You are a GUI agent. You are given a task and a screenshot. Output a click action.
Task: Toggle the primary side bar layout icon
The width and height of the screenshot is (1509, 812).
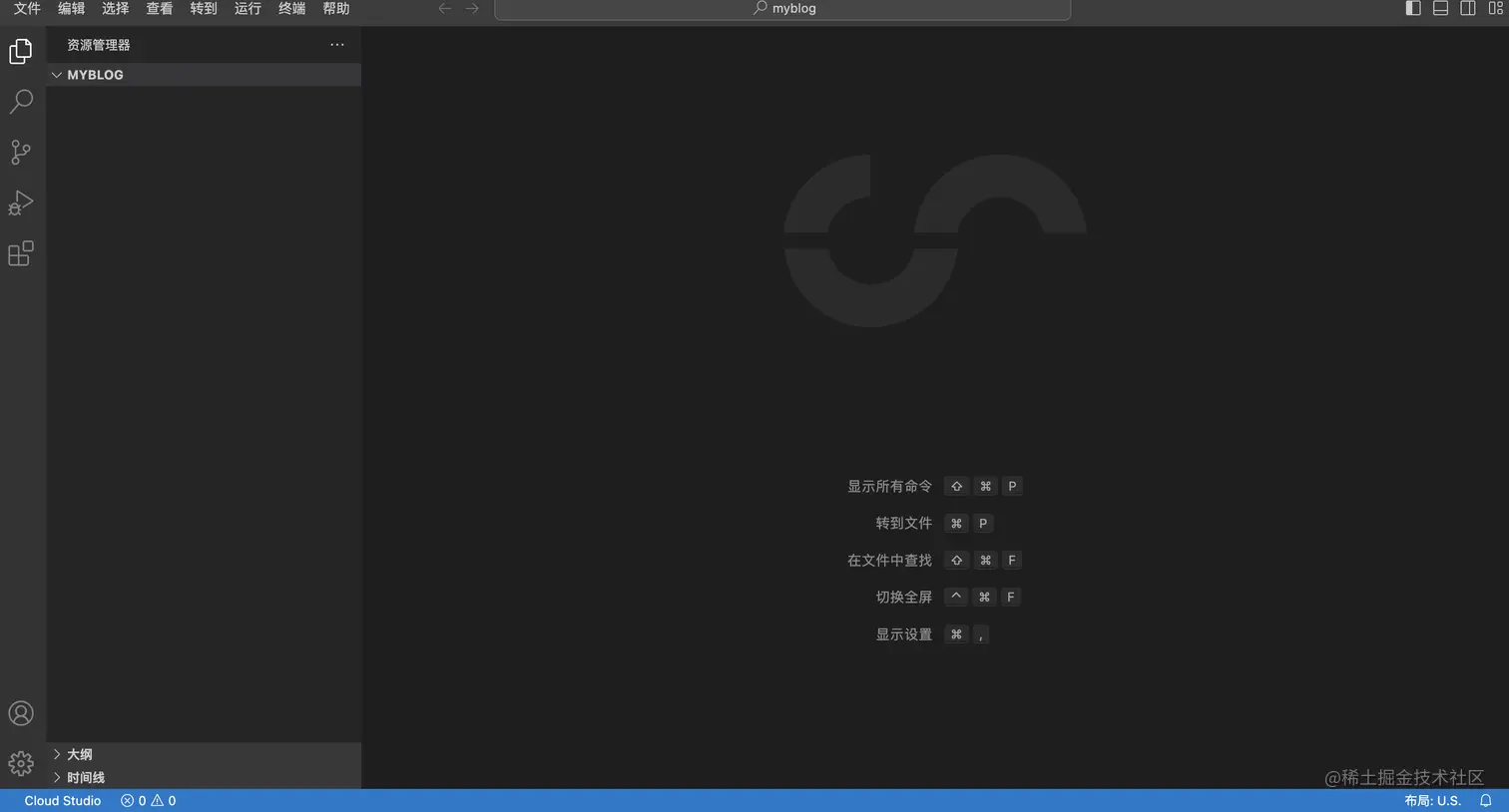pos(1413,8)
